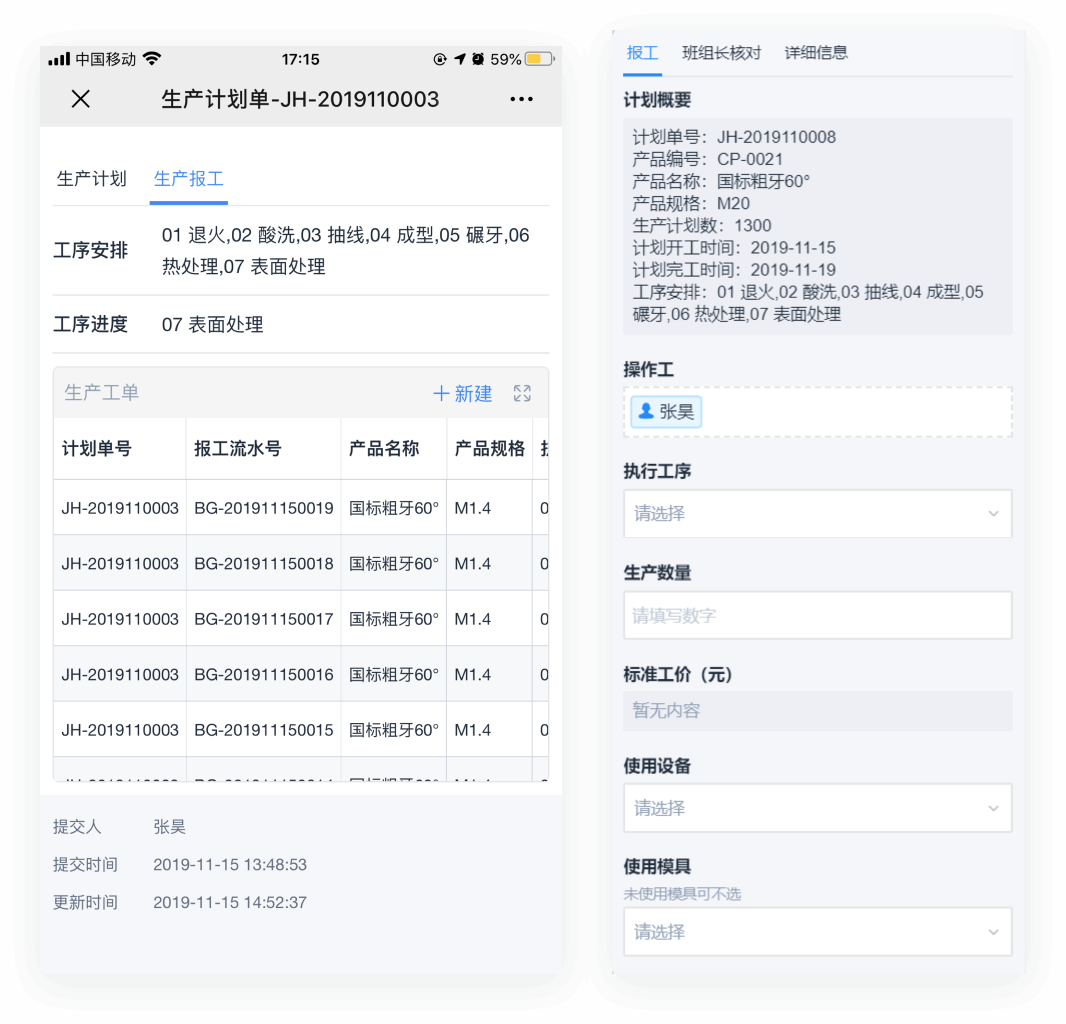Click the Wi-Fi icon in status bar
Viewport: 1066px width, 1024px height.
coord(152,59)
